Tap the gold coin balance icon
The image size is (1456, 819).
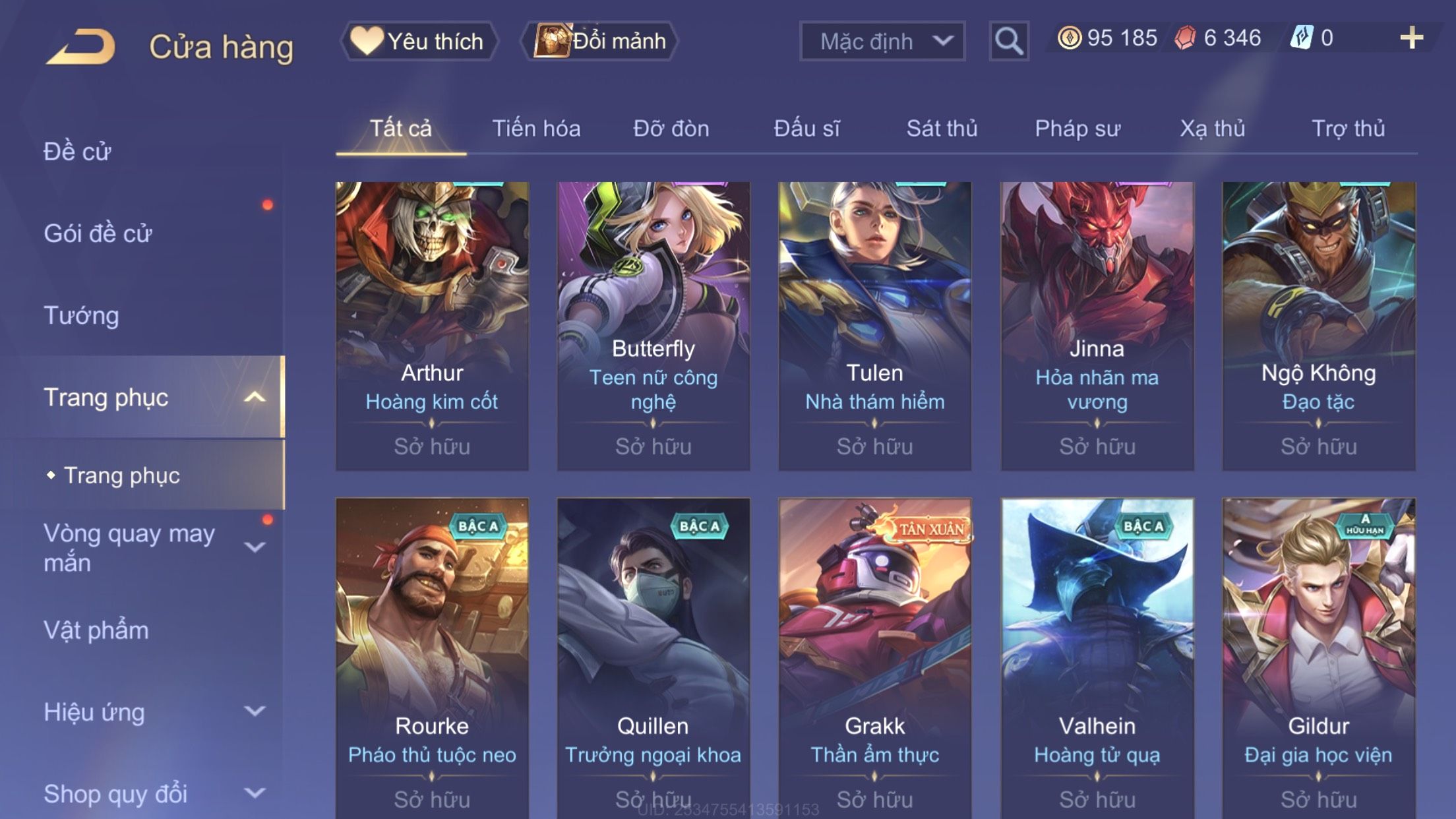[1069, 38]
